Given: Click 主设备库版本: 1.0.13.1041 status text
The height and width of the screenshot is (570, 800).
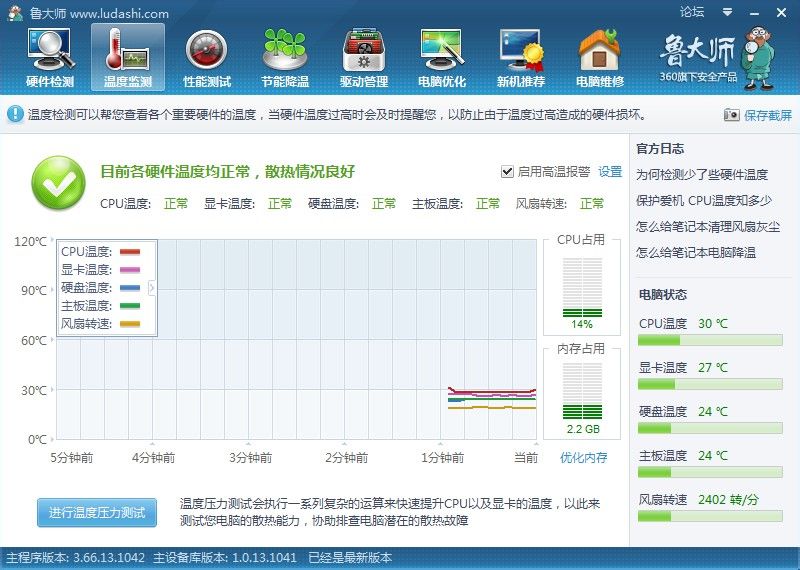Looking at the screenshot, I should tap(225, 558).
